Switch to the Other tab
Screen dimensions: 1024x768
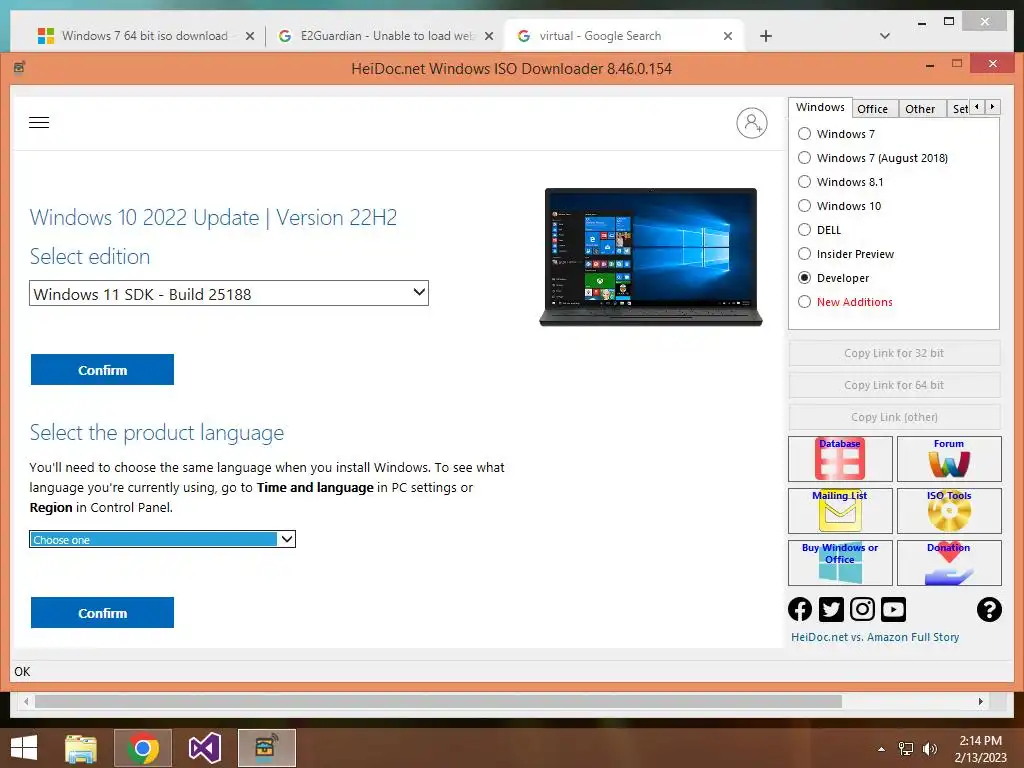[x=920, y=108]
